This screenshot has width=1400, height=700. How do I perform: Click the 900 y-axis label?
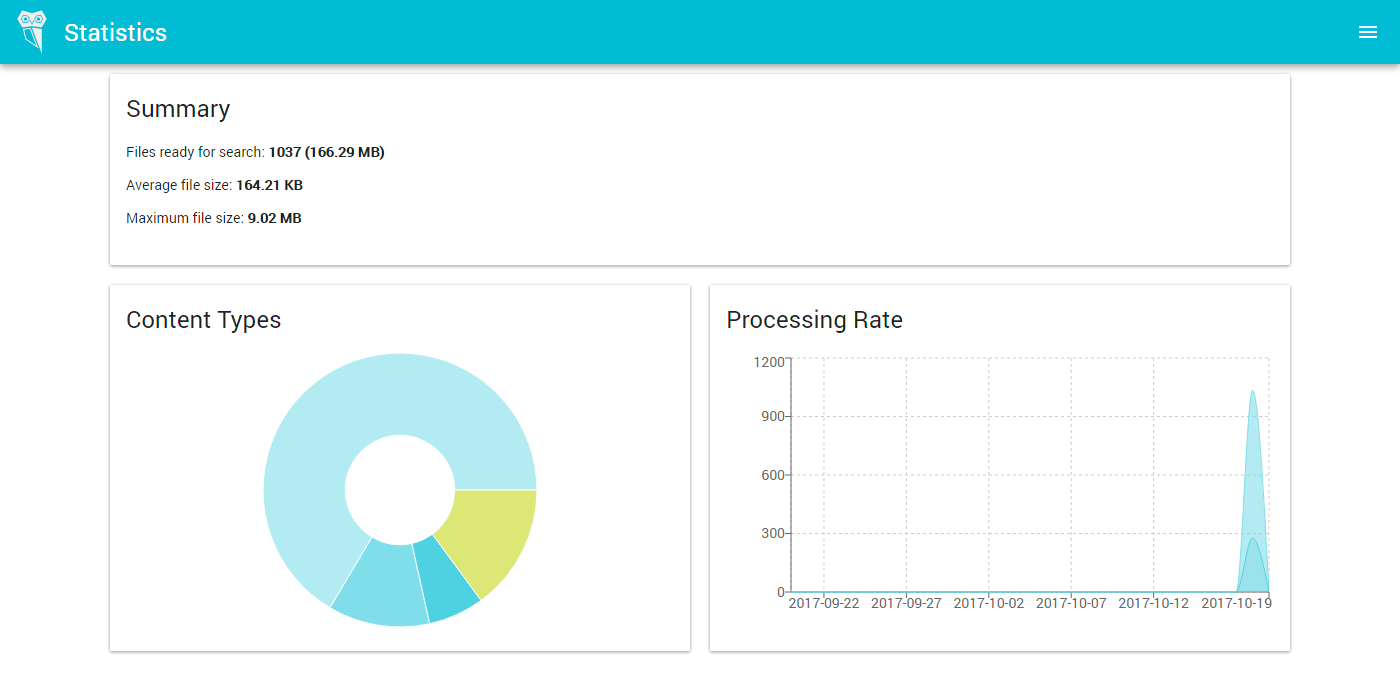(x=773, y=416)
